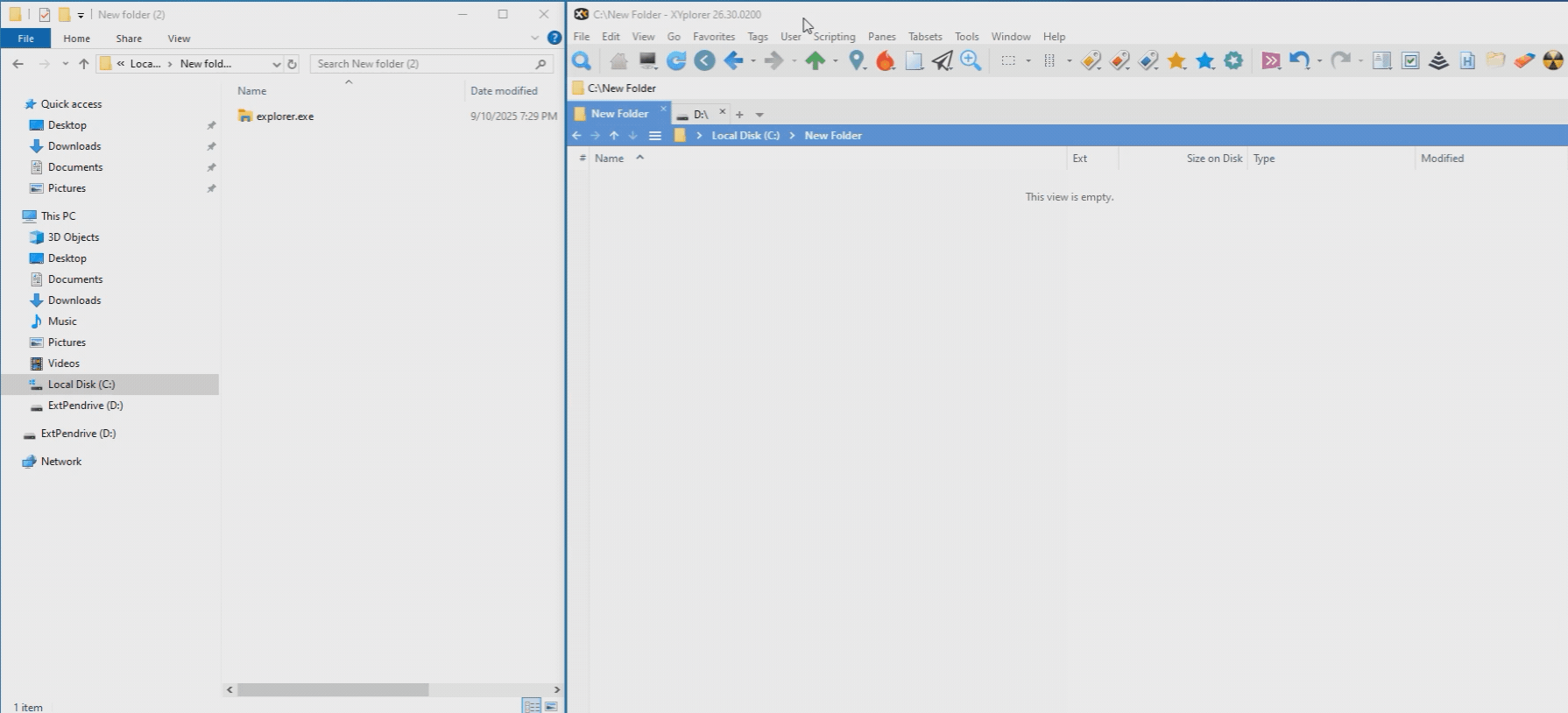Click the magnifier Find Files icon

click(581, 60)
